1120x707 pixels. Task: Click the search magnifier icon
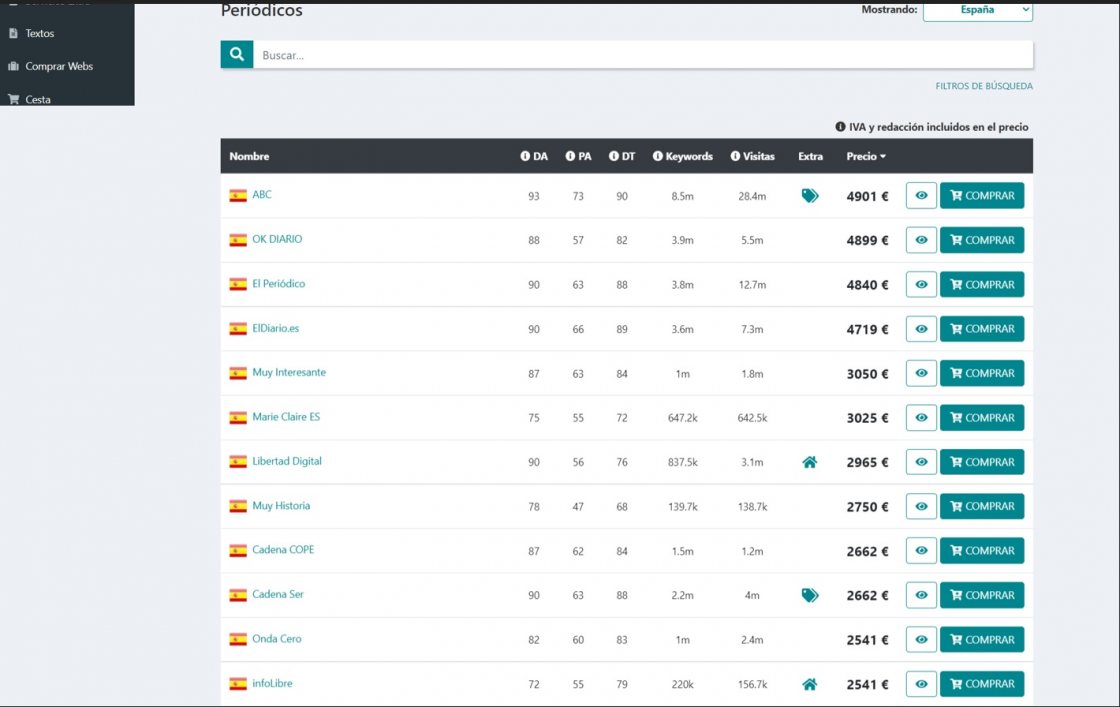[237, 54]
